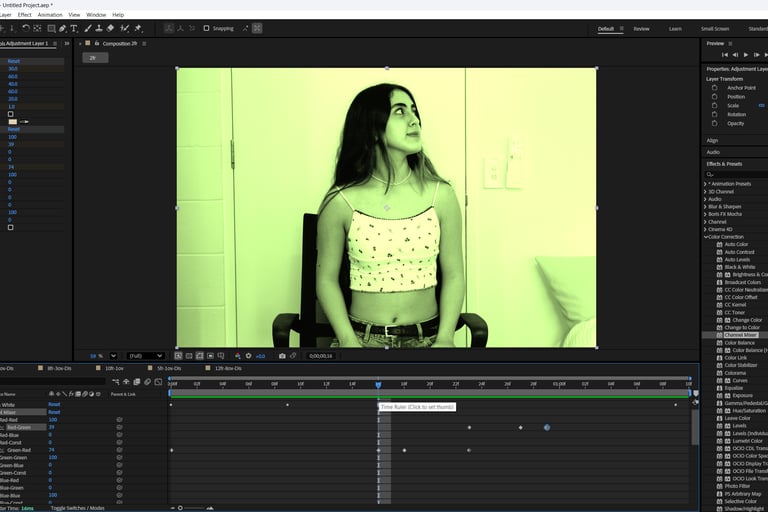Jump to first frame in Preview panel
Image resolution: width=768 pixels, height=512 pixels.
[x=725, y=55]
